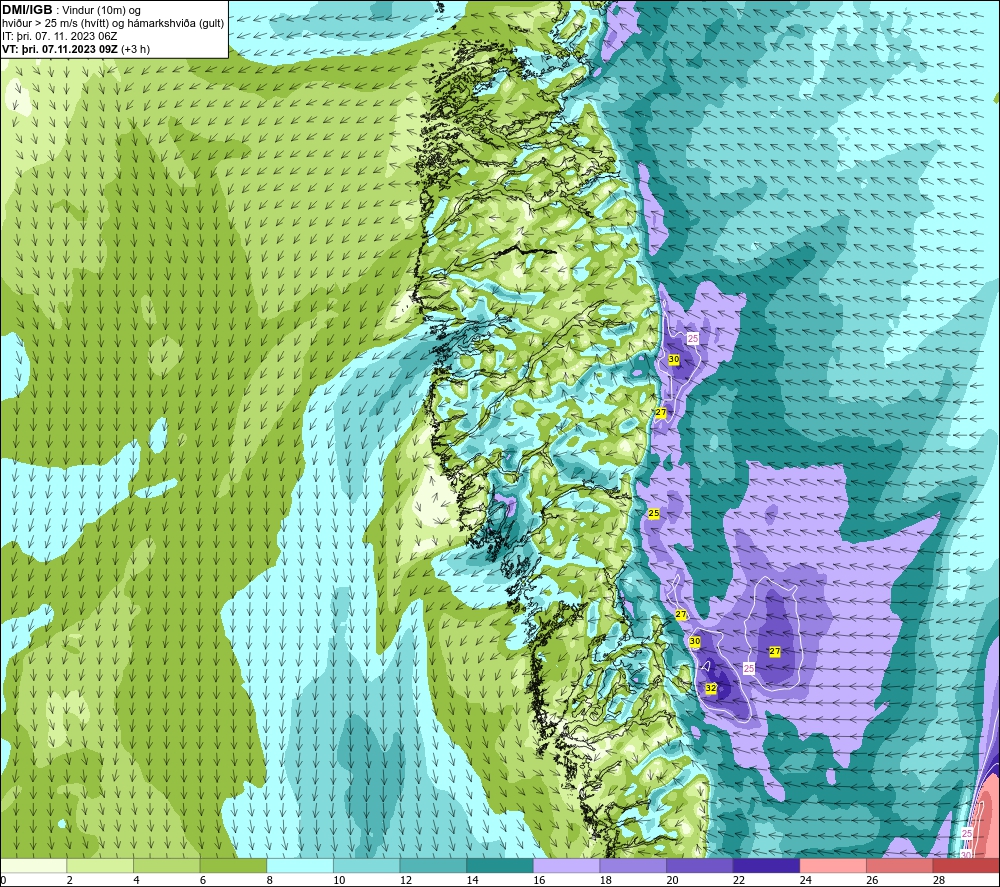The width and height of the screenshot is (1000, 887).
Task: Click the pale 0–2 m/s color swatch
Action: pyautogui.click(x=33, y=866)
